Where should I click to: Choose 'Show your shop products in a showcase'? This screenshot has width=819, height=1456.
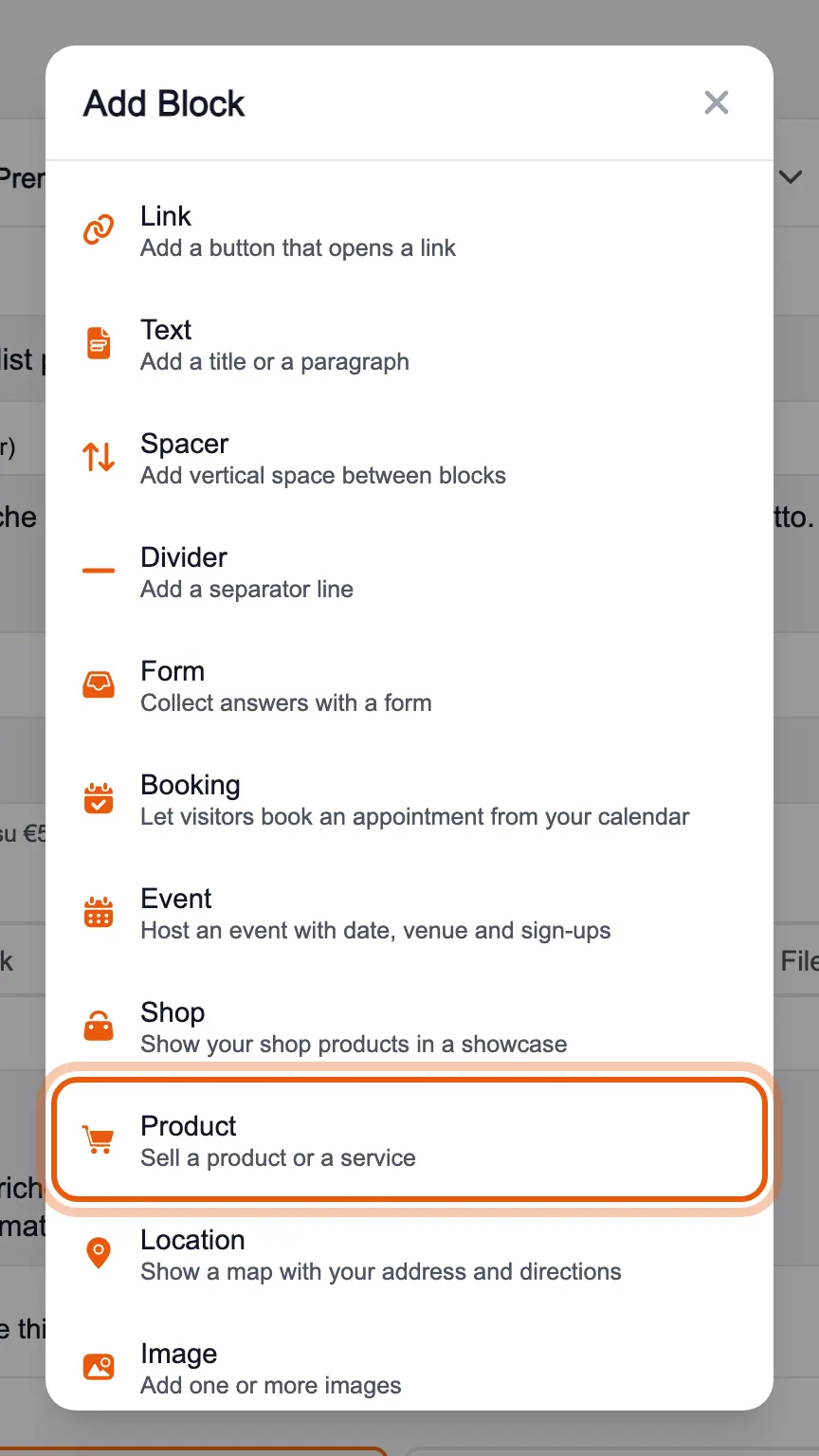354,1045
